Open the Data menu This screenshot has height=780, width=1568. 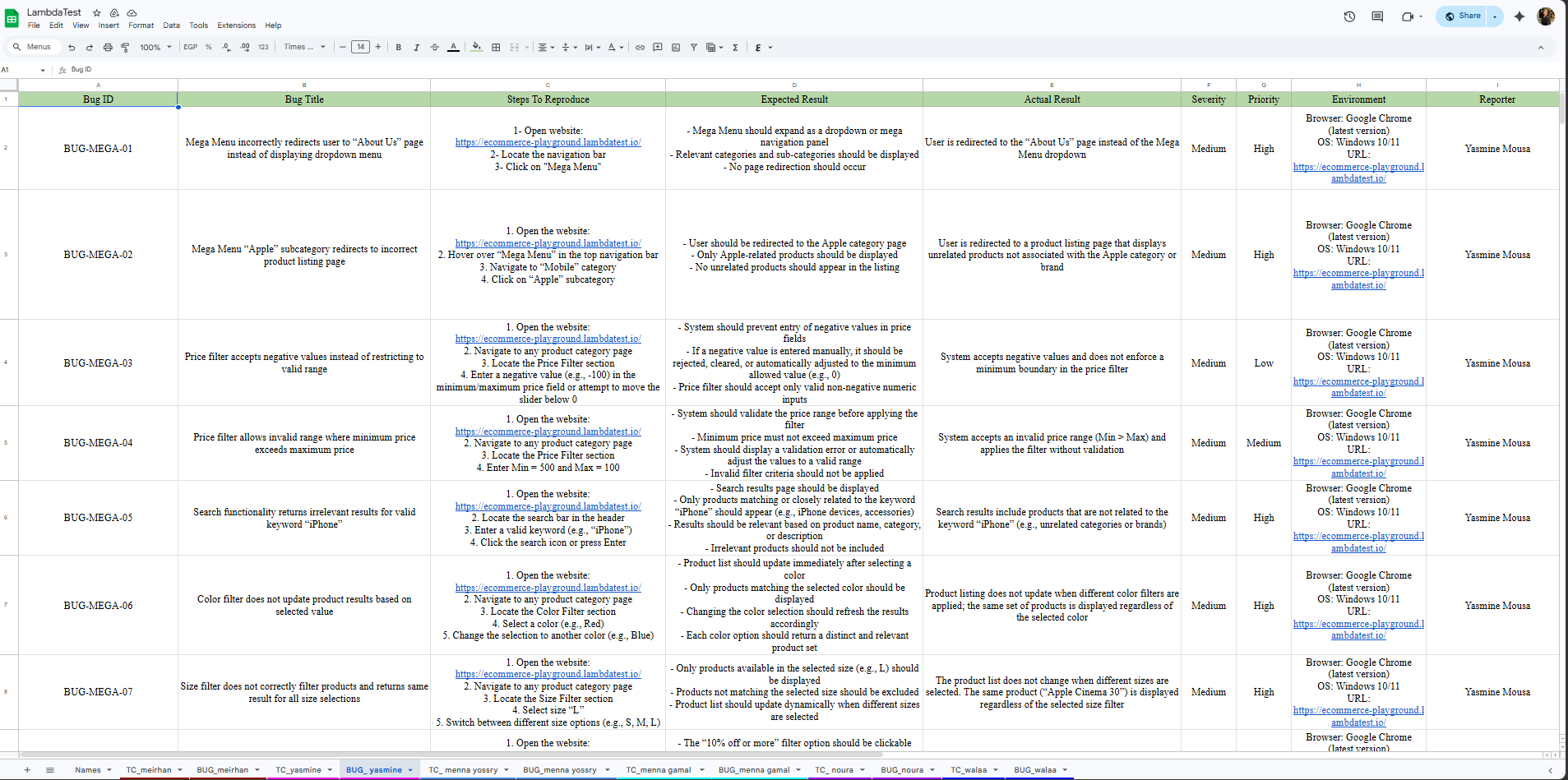(x=171, y=25)
